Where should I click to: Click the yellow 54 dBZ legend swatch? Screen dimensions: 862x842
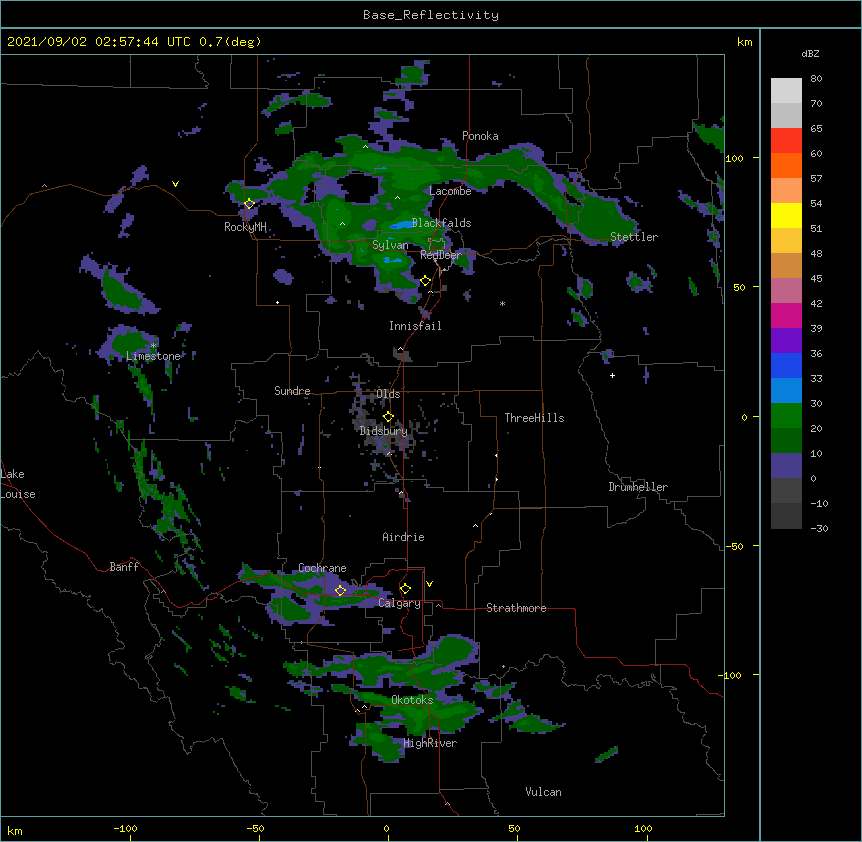pos(786,215)
